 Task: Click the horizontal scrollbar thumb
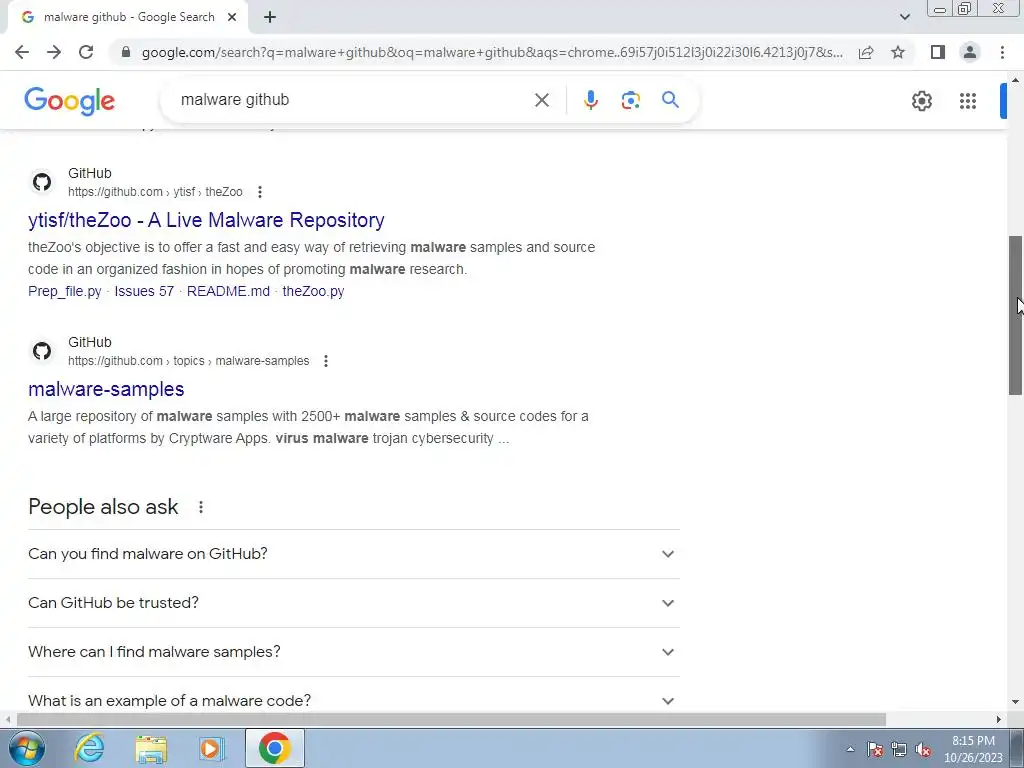451,719
